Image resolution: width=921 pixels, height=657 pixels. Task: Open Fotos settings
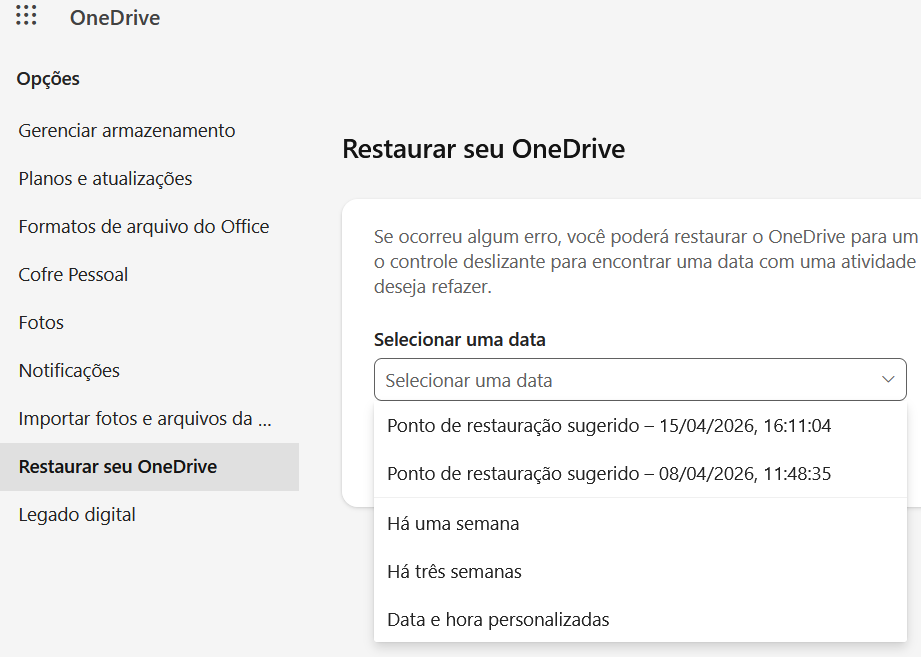click(41, 323)
